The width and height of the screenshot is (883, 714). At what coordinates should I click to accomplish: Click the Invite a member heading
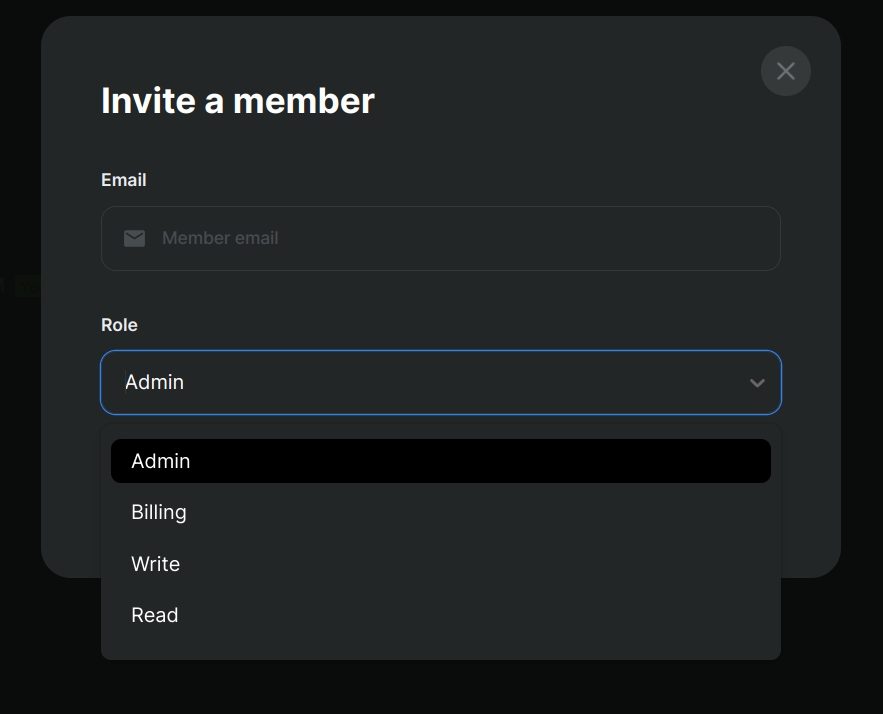(238, 101)
